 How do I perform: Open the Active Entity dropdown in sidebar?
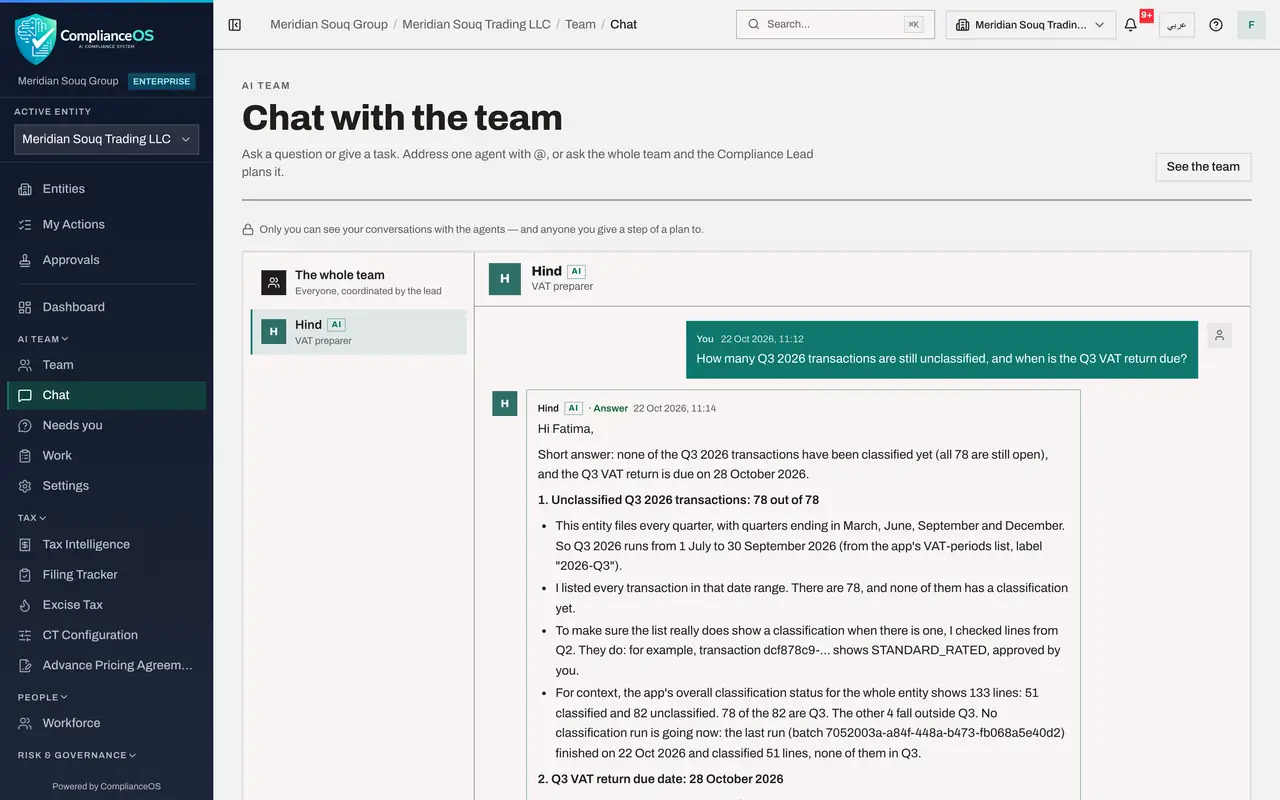pos(106,139)
